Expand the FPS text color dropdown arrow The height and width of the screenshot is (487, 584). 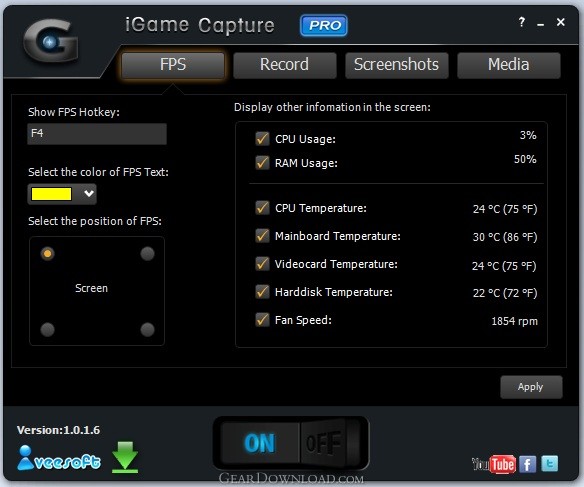pos(89,193)
